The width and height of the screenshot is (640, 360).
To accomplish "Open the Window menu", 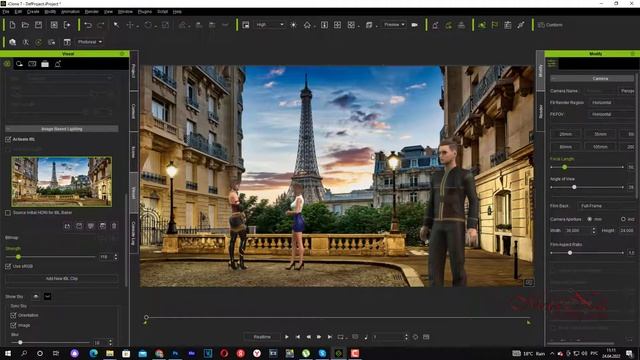I will (125, 12).
